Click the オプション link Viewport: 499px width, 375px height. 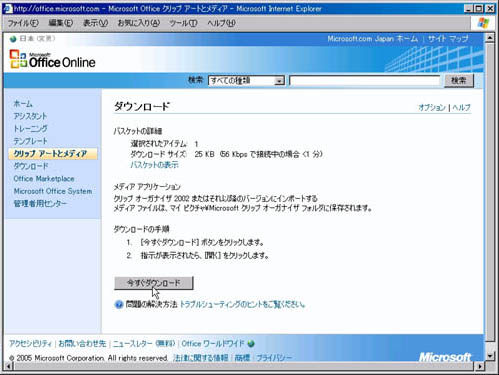tap(432, 107)
